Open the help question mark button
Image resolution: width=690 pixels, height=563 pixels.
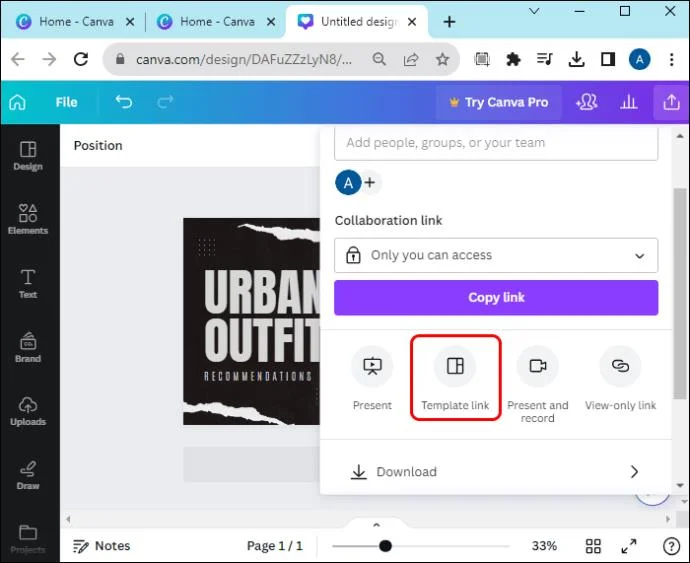[x=671, y=546]
